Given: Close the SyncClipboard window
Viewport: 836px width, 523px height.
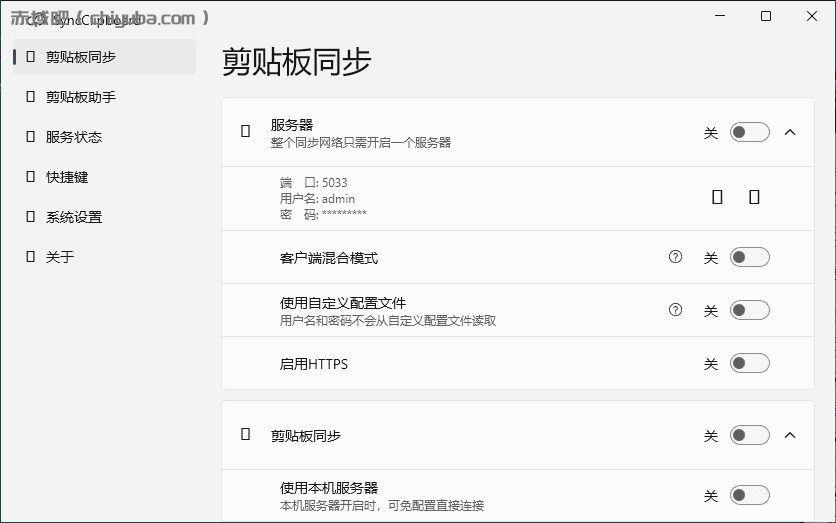Looking at the screenshot, I should click(811, 16).
